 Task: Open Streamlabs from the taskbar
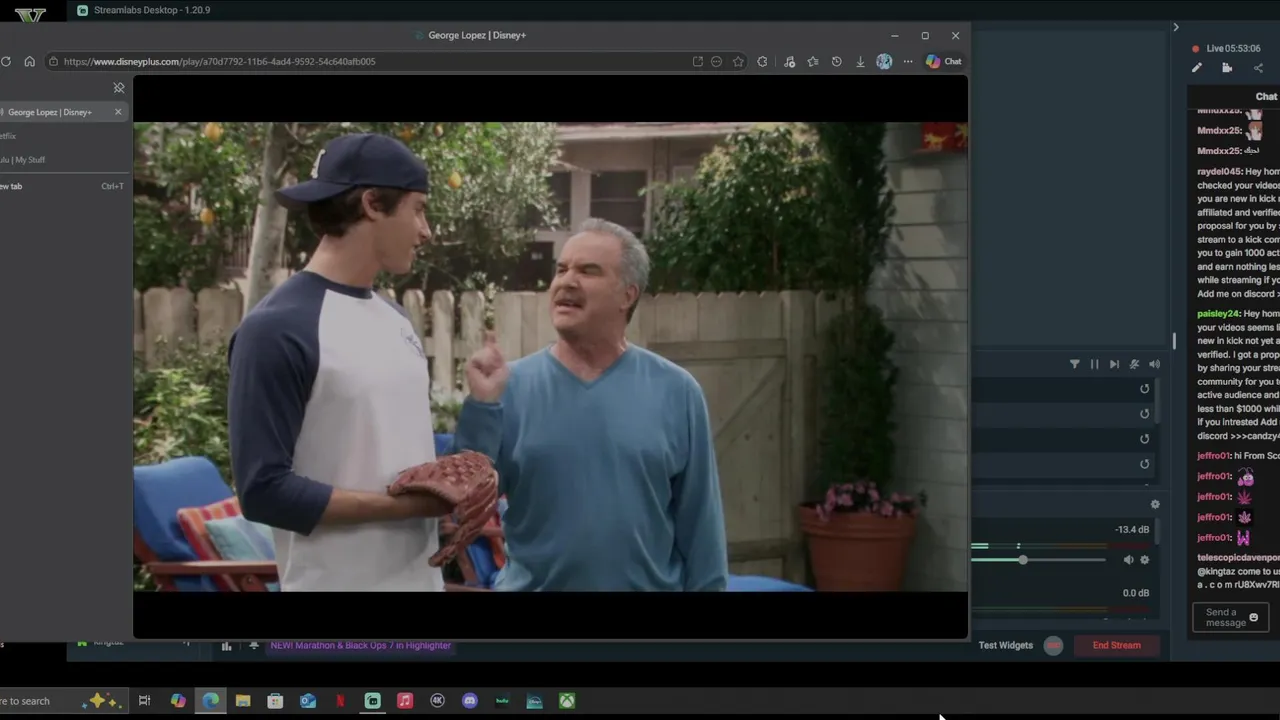[x=373, y=701]
